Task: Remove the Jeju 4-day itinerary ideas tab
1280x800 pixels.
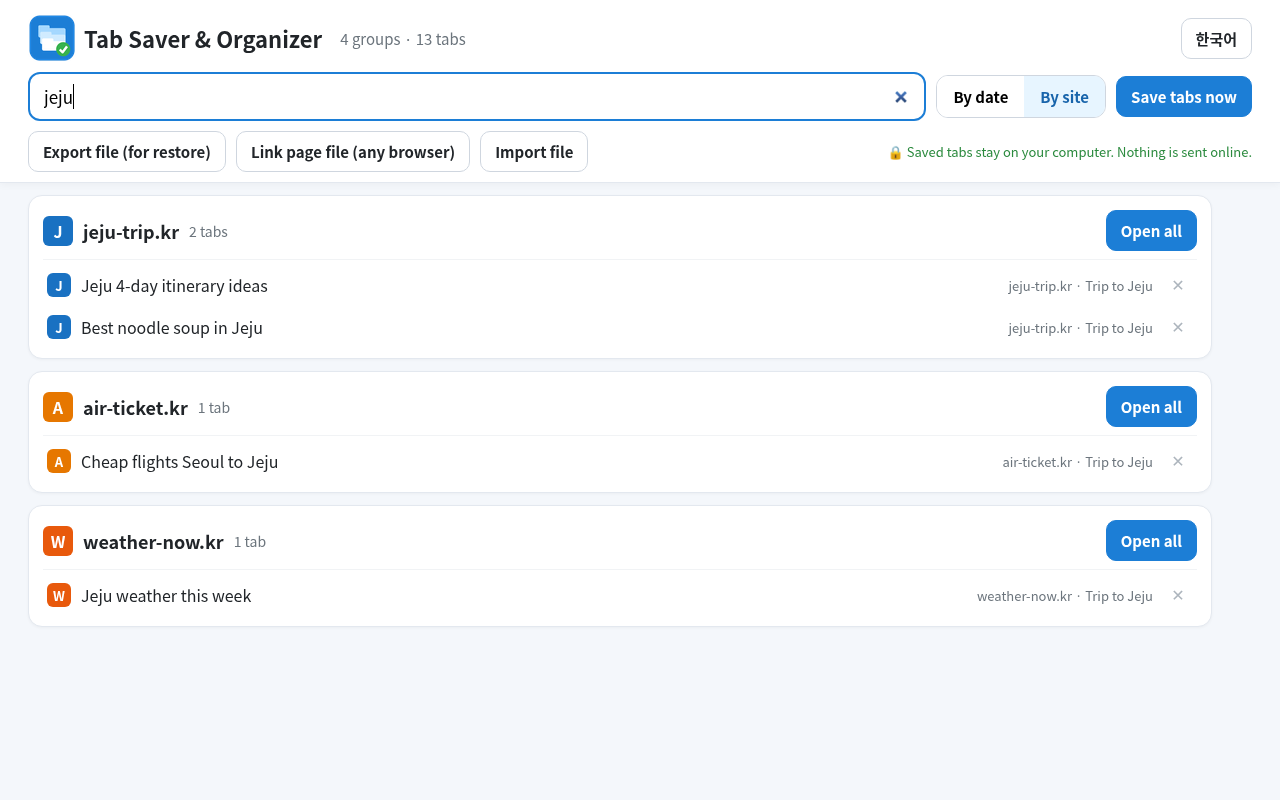Action: [x=1178, y=285]
